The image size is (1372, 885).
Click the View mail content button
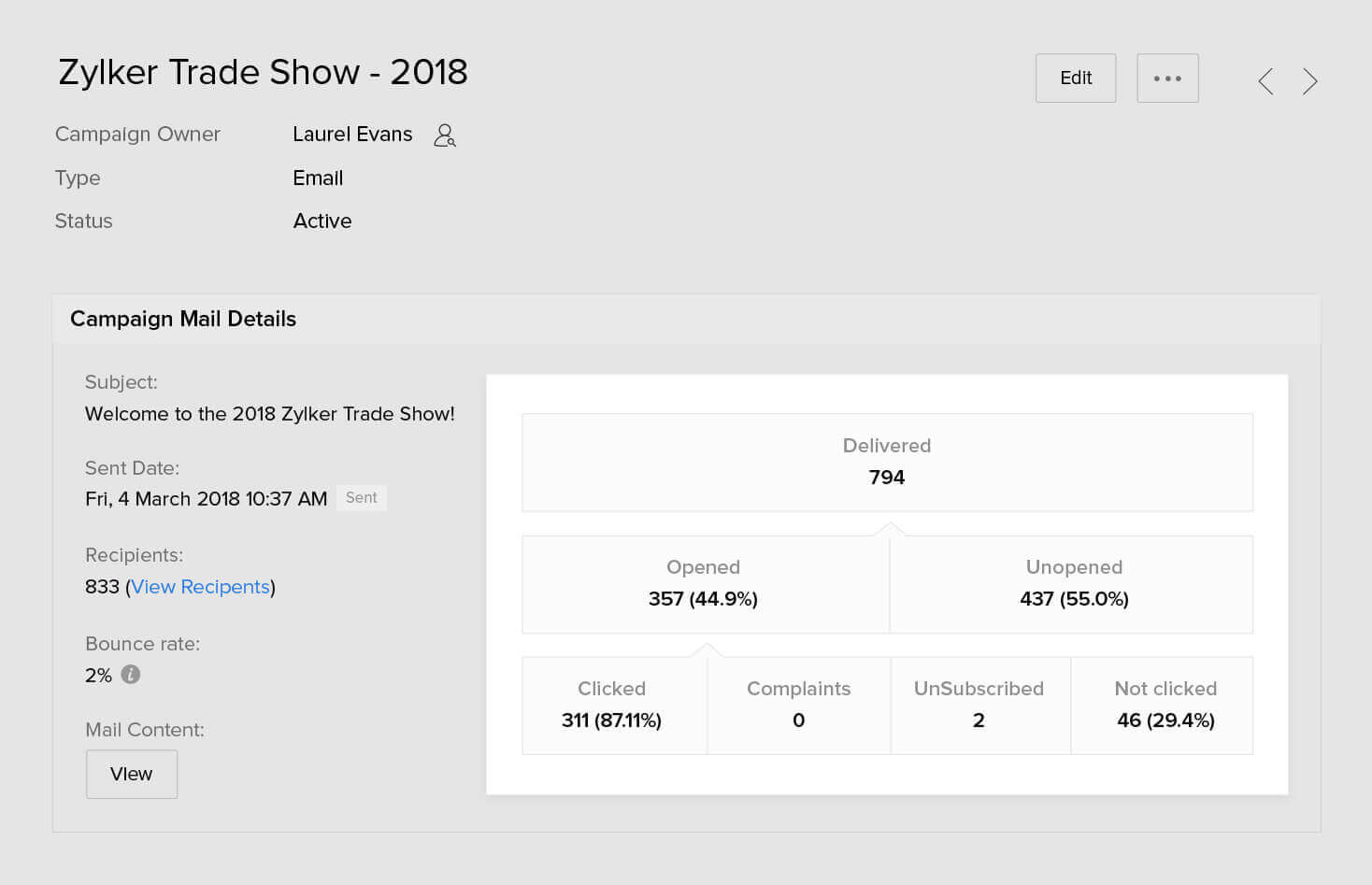(x=132, y=774)
